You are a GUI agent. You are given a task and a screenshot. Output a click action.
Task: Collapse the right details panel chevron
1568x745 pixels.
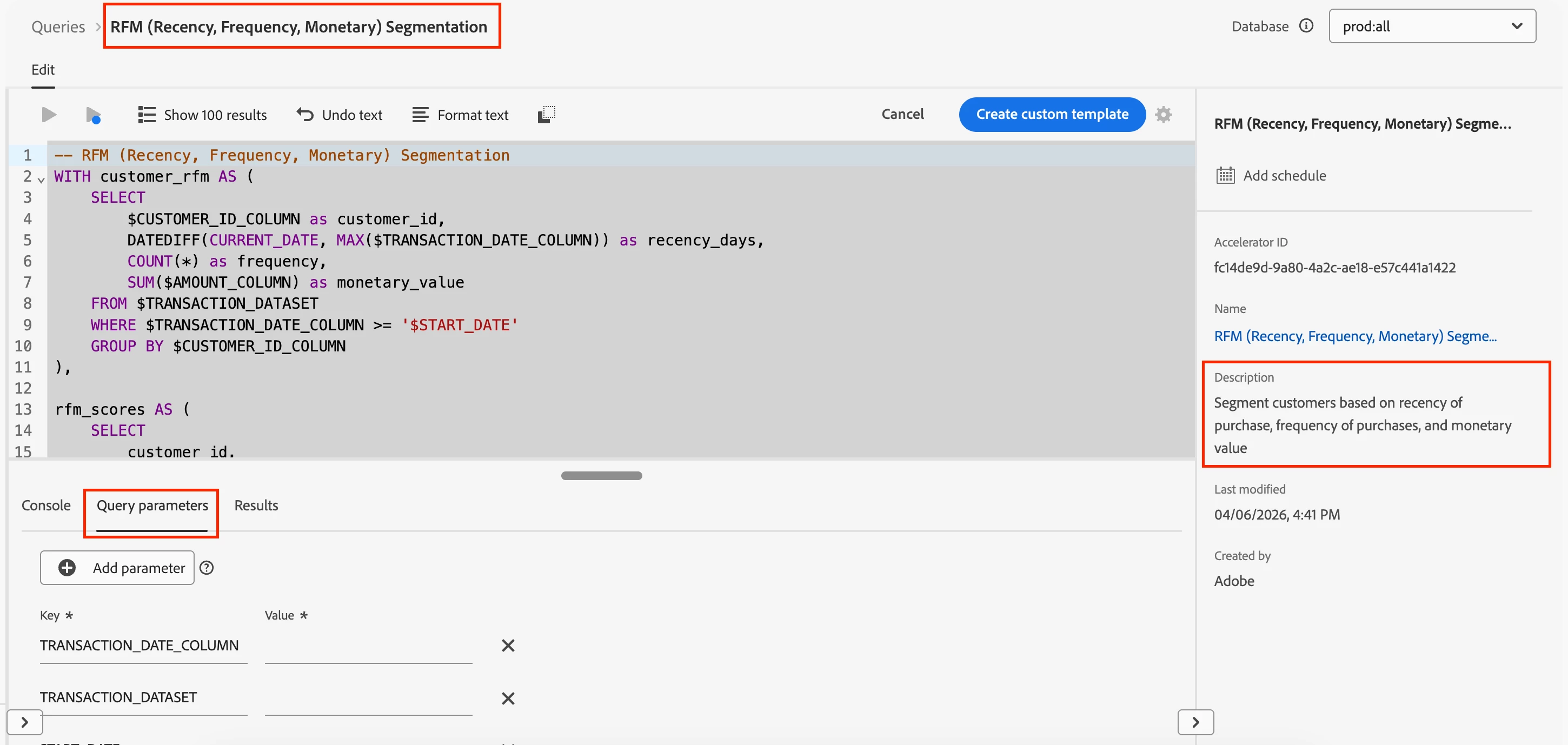click(x=1195, y=722)
